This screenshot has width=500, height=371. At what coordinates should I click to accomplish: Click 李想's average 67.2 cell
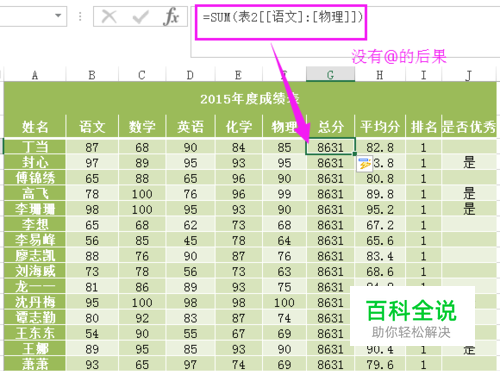point(380,225)
